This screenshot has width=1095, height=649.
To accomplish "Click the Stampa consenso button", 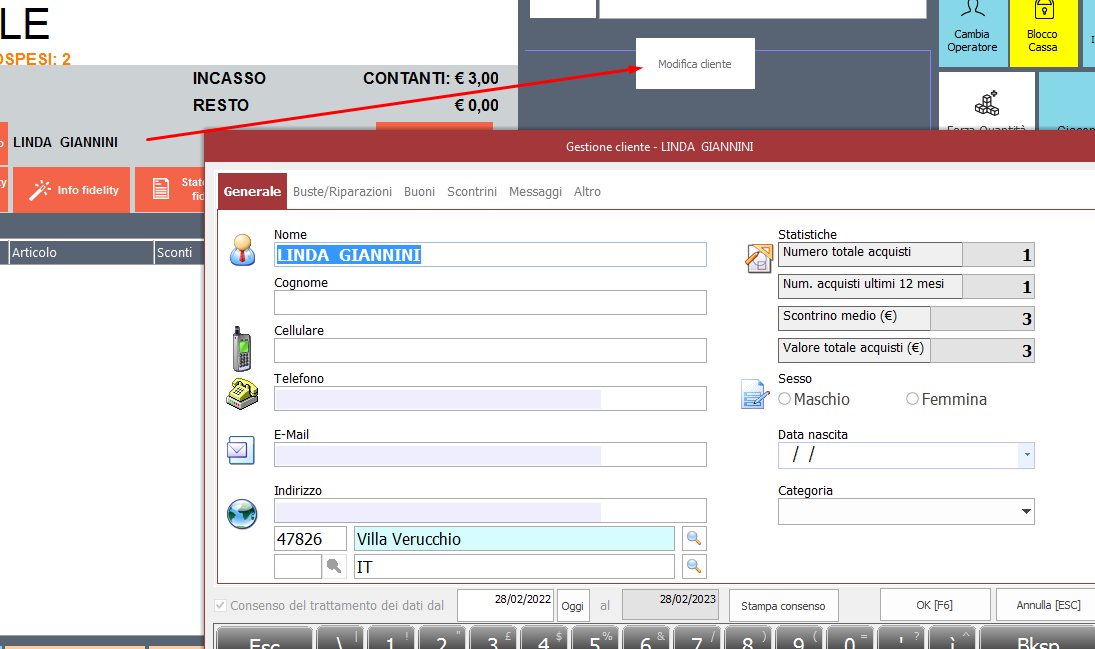I will pos(783,606).
